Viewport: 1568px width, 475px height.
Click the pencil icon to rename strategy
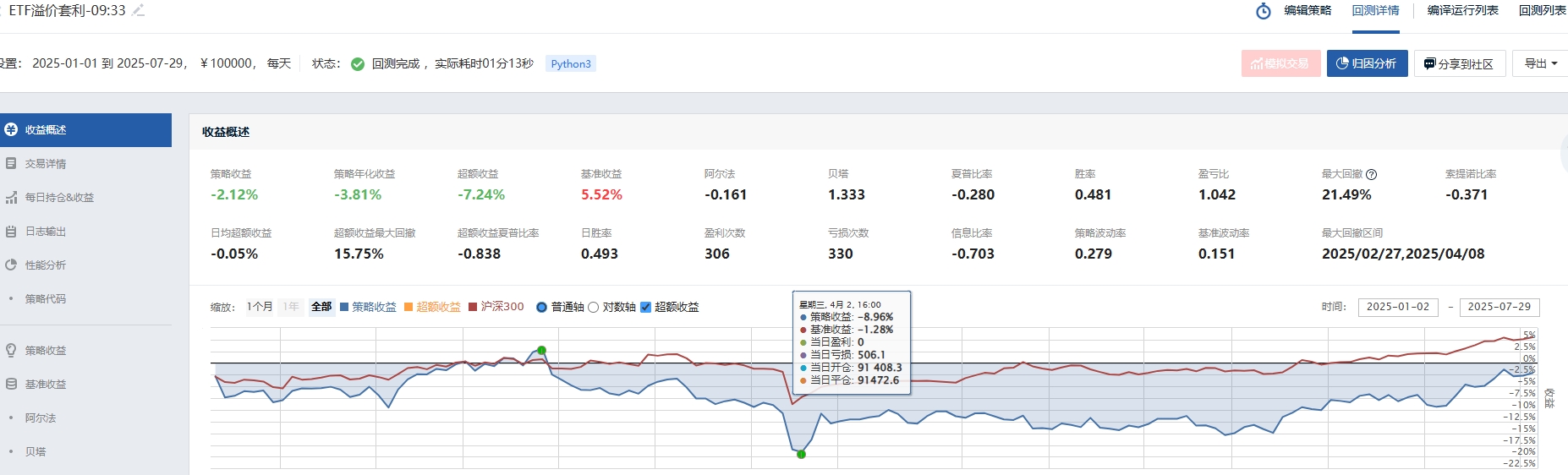click(x=139, y=11)
